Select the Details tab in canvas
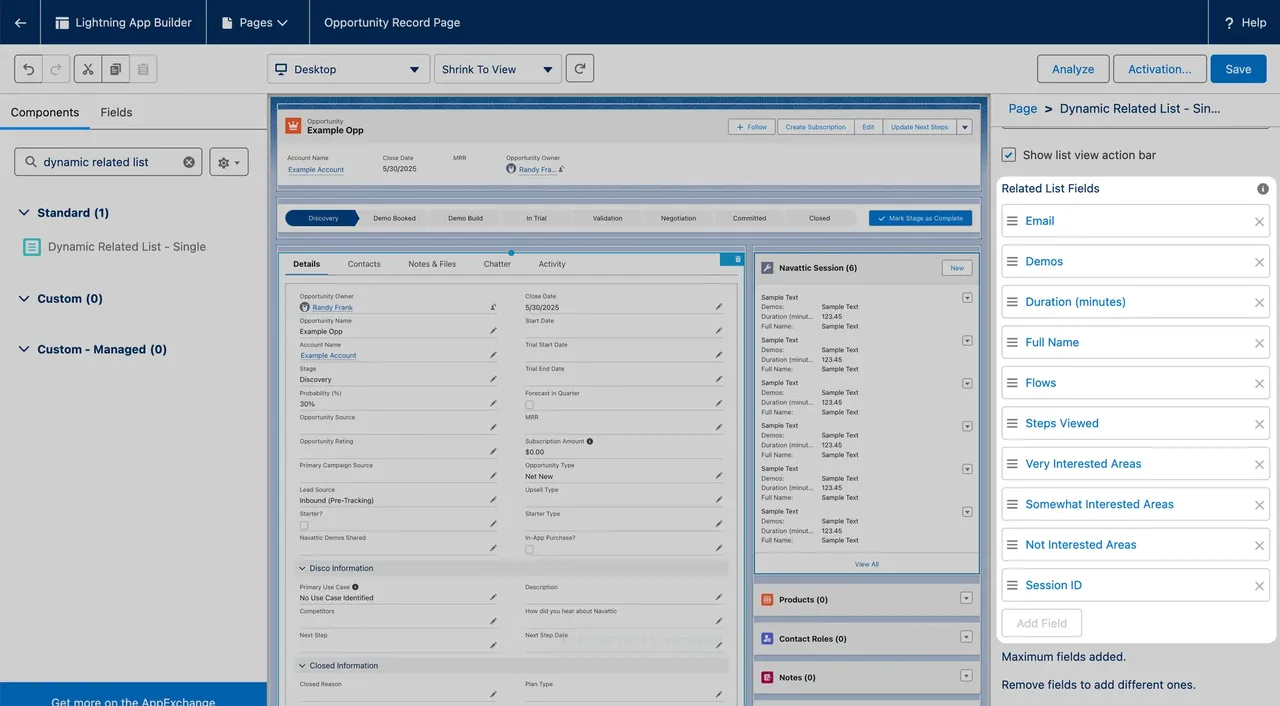Viewport: 1280px width, 706px height. point(307,264)
